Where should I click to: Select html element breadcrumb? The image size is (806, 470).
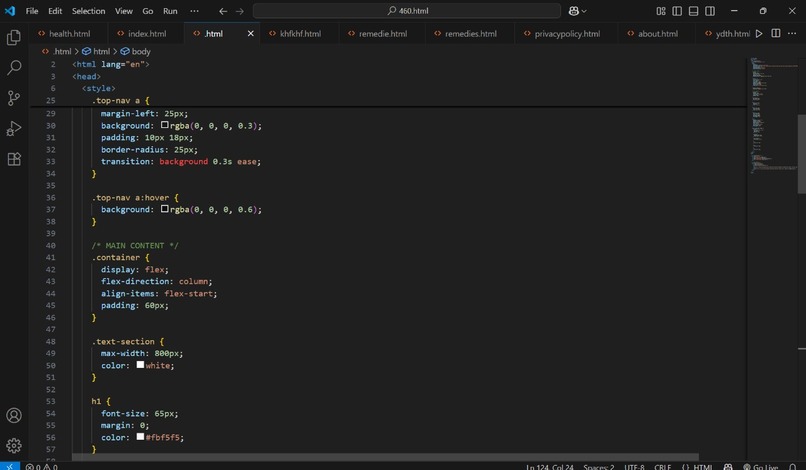click(x=96, y=51)
